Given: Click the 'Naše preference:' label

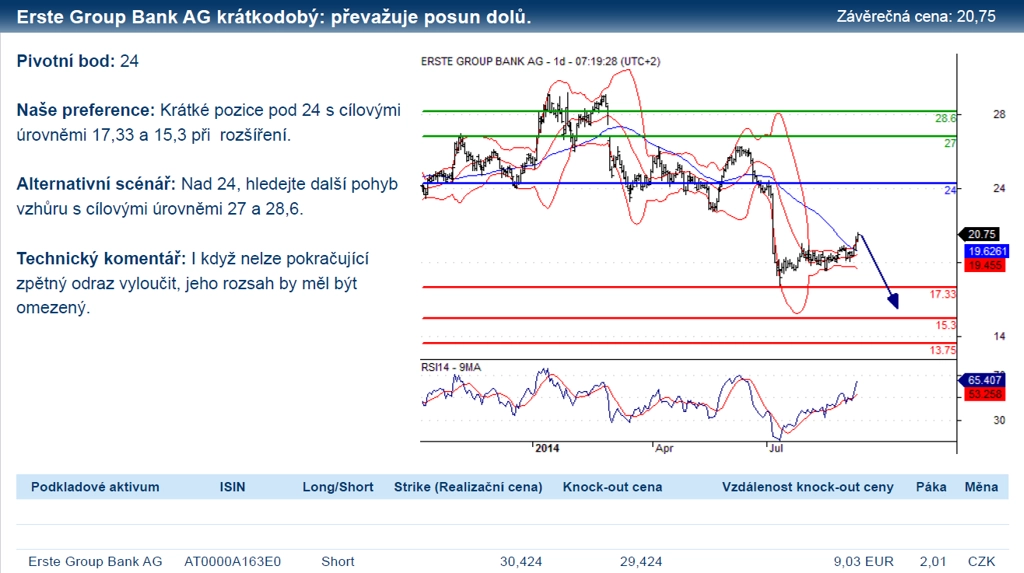Looking at the screenshot, I should point(86,110).
